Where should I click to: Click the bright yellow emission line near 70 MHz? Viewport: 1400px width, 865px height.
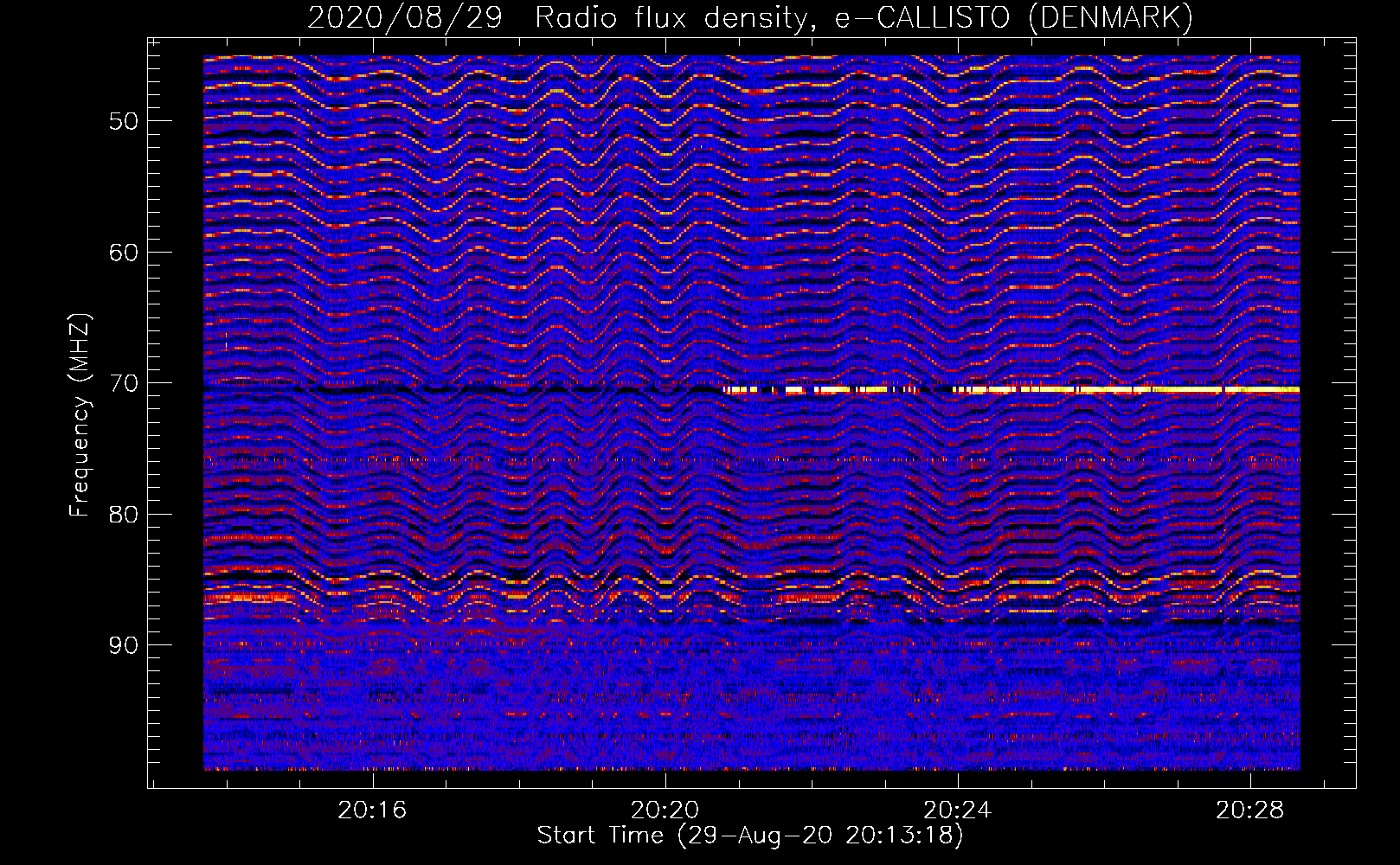coord(1011,390)
